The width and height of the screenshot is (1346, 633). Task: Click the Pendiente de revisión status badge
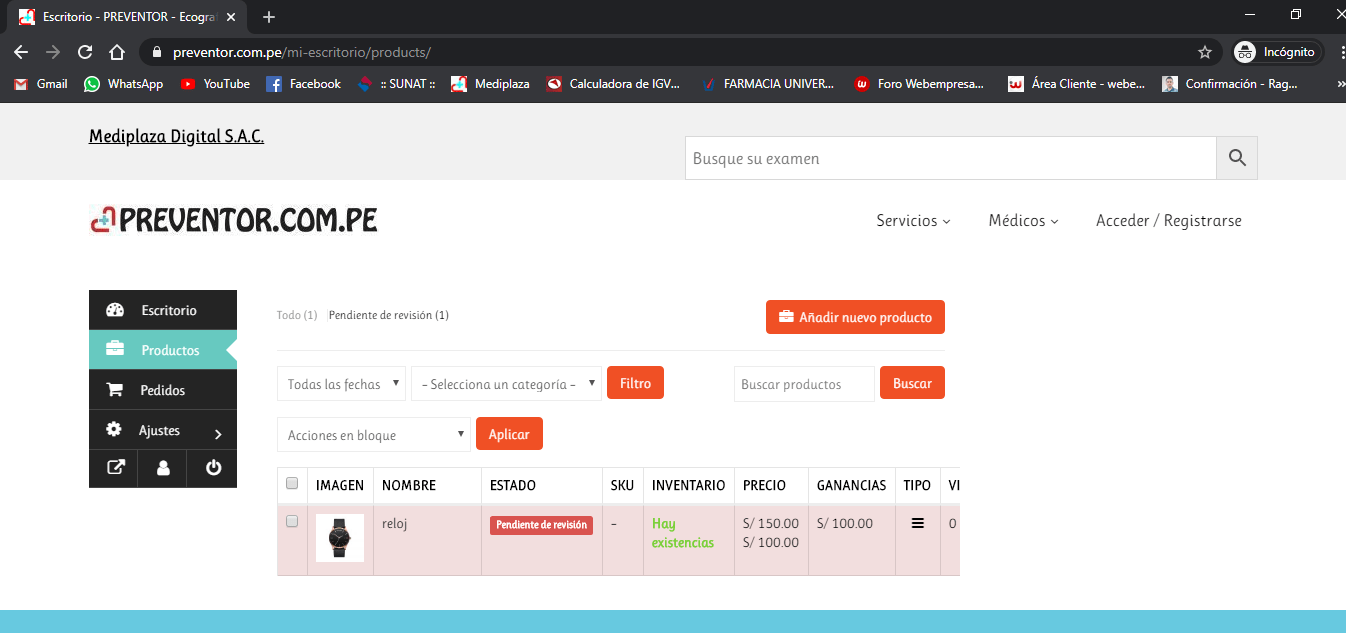click(541, 525)
